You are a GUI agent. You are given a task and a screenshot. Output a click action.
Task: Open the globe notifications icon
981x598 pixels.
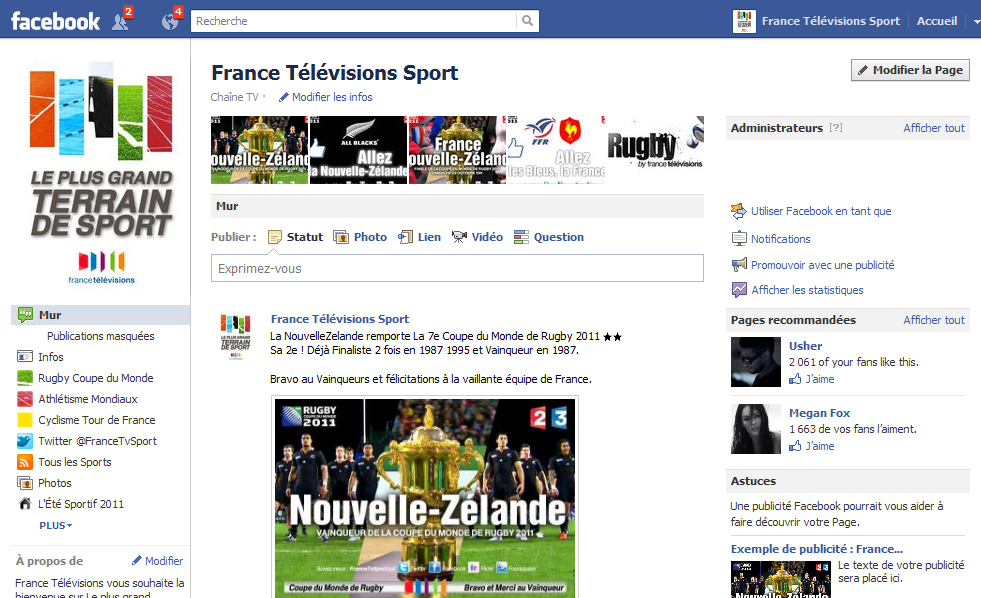[x=170, y=22]
